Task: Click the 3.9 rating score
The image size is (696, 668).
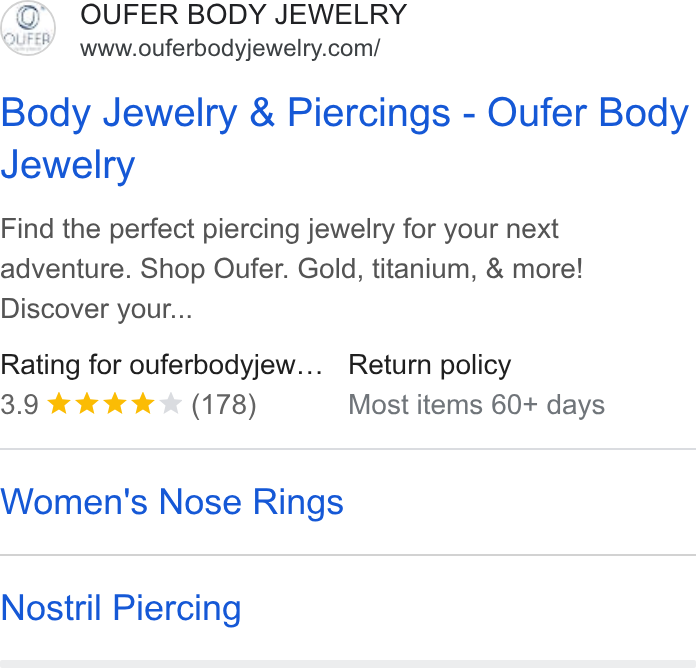Action: click(x=20, y=404)
